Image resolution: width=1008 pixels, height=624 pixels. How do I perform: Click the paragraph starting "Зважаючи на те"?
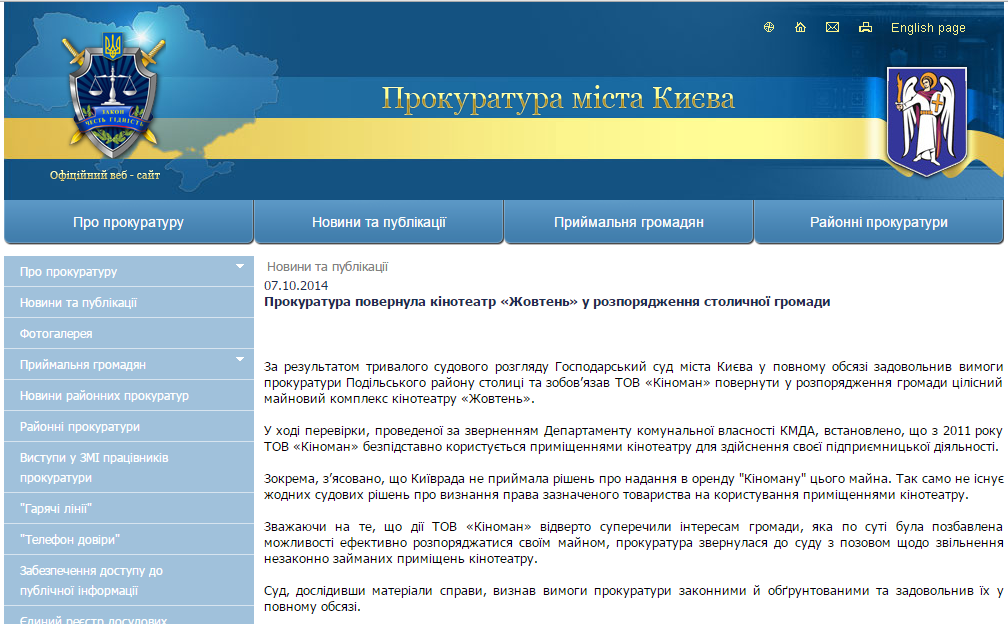click(x=633, y=542)
